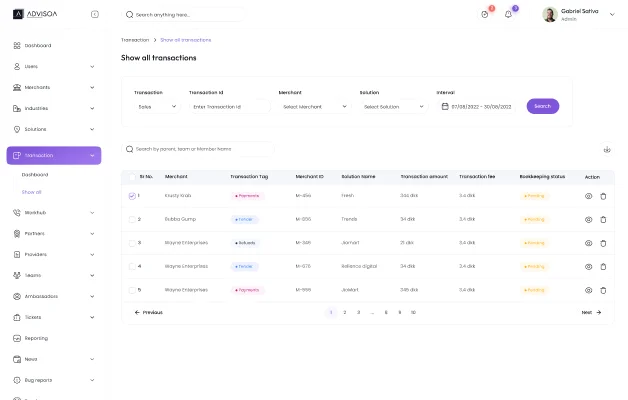Expand the Users sidebar menu
The width and height of the screenshot is (628, 400).
92,66
